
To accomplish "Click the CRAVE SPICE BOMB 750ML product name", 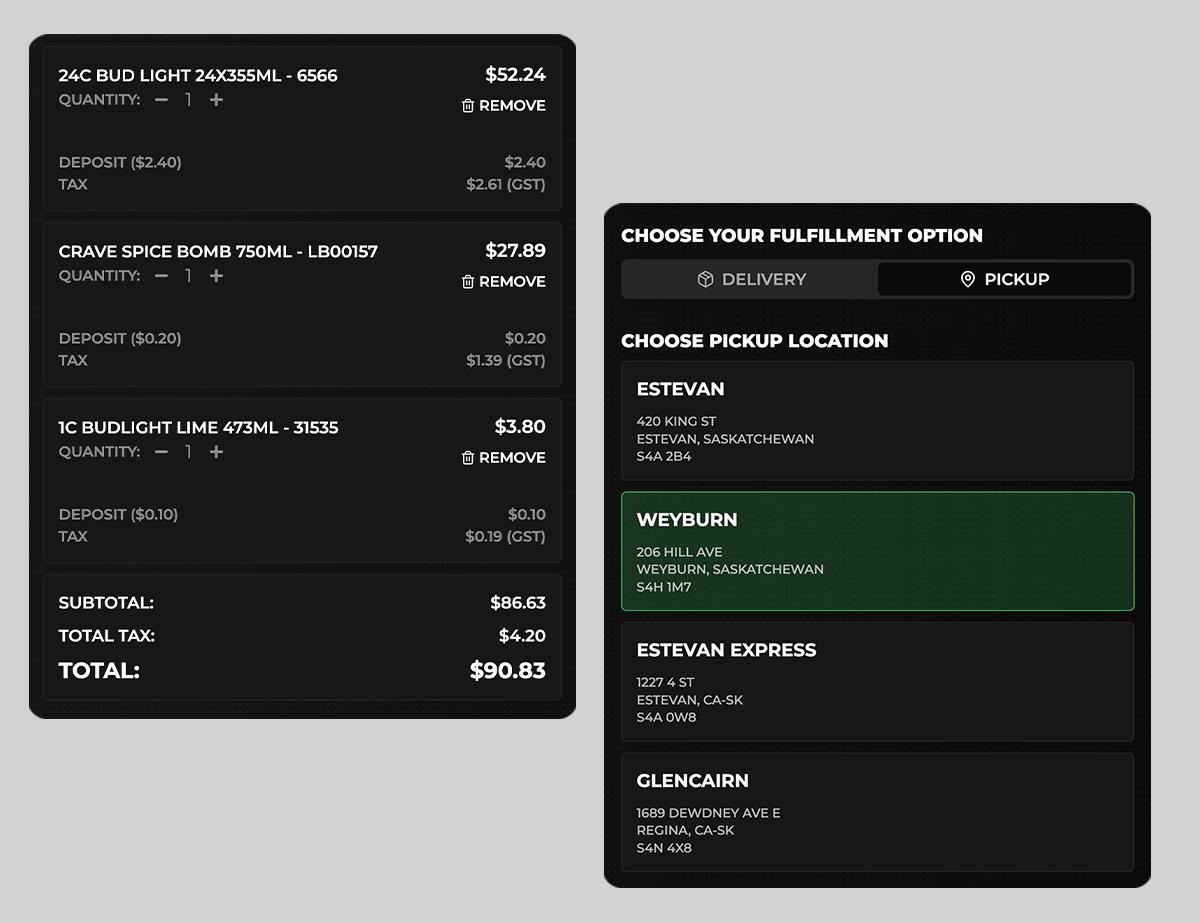I will coord(218,252).
